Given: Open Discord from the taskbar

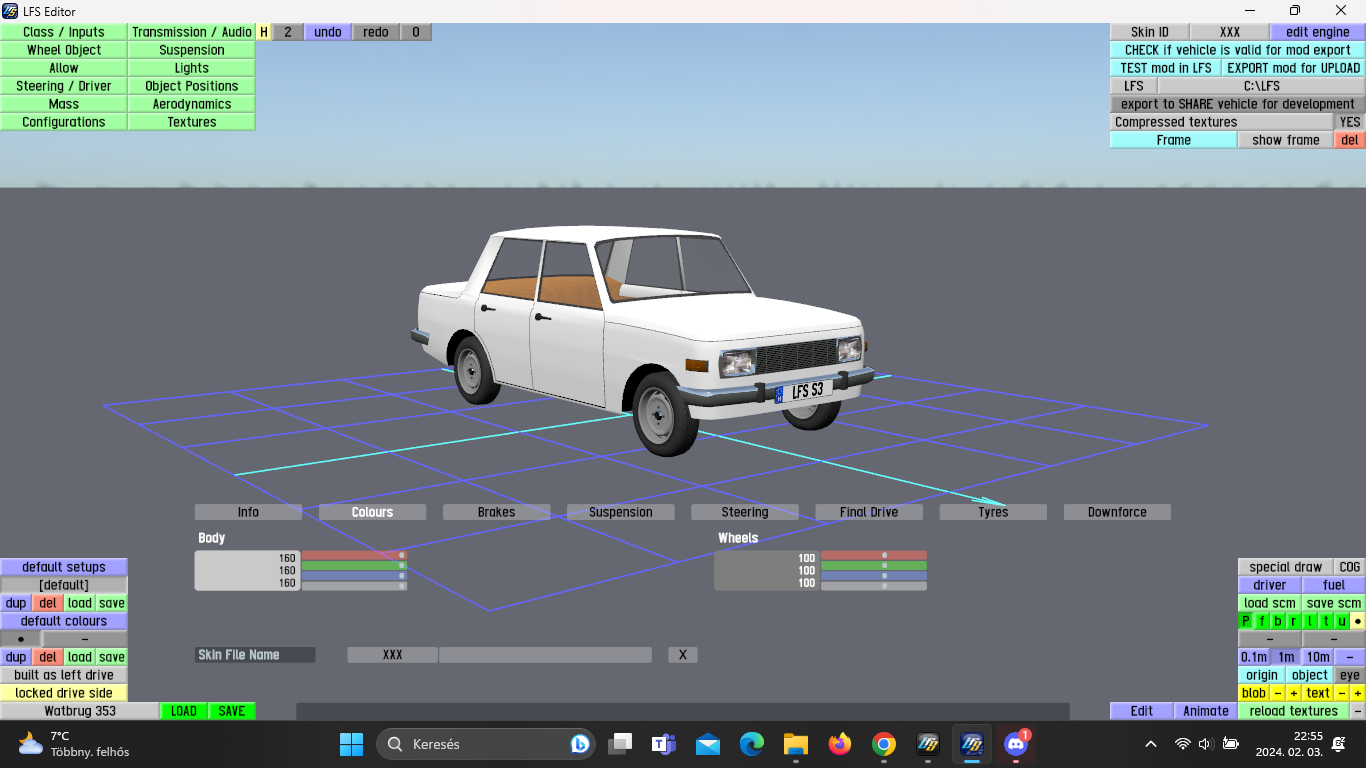Looking at the screenshot, I should pos(1016,744).
